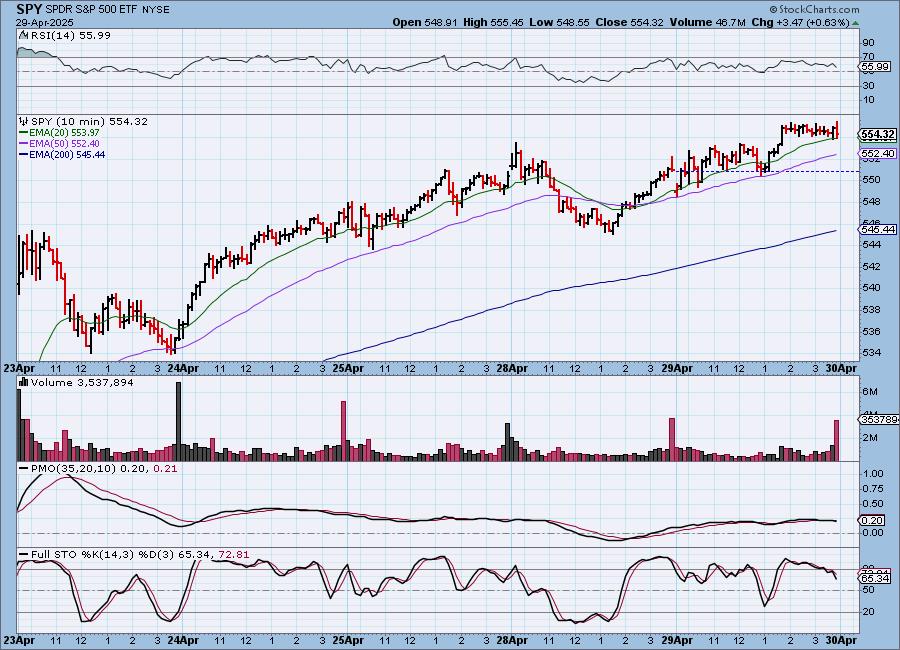Click the 2M volume axis label
900x650 pixels.
tap(871, 438)
